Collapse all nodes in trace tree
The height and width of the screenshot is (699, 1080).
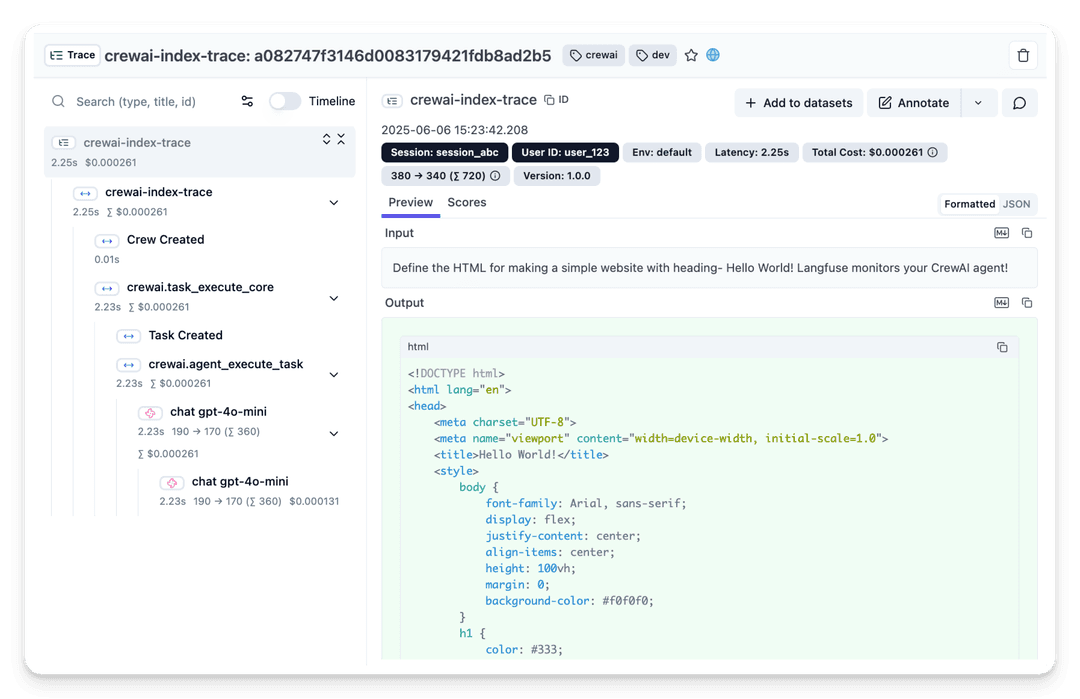(341, 139)
